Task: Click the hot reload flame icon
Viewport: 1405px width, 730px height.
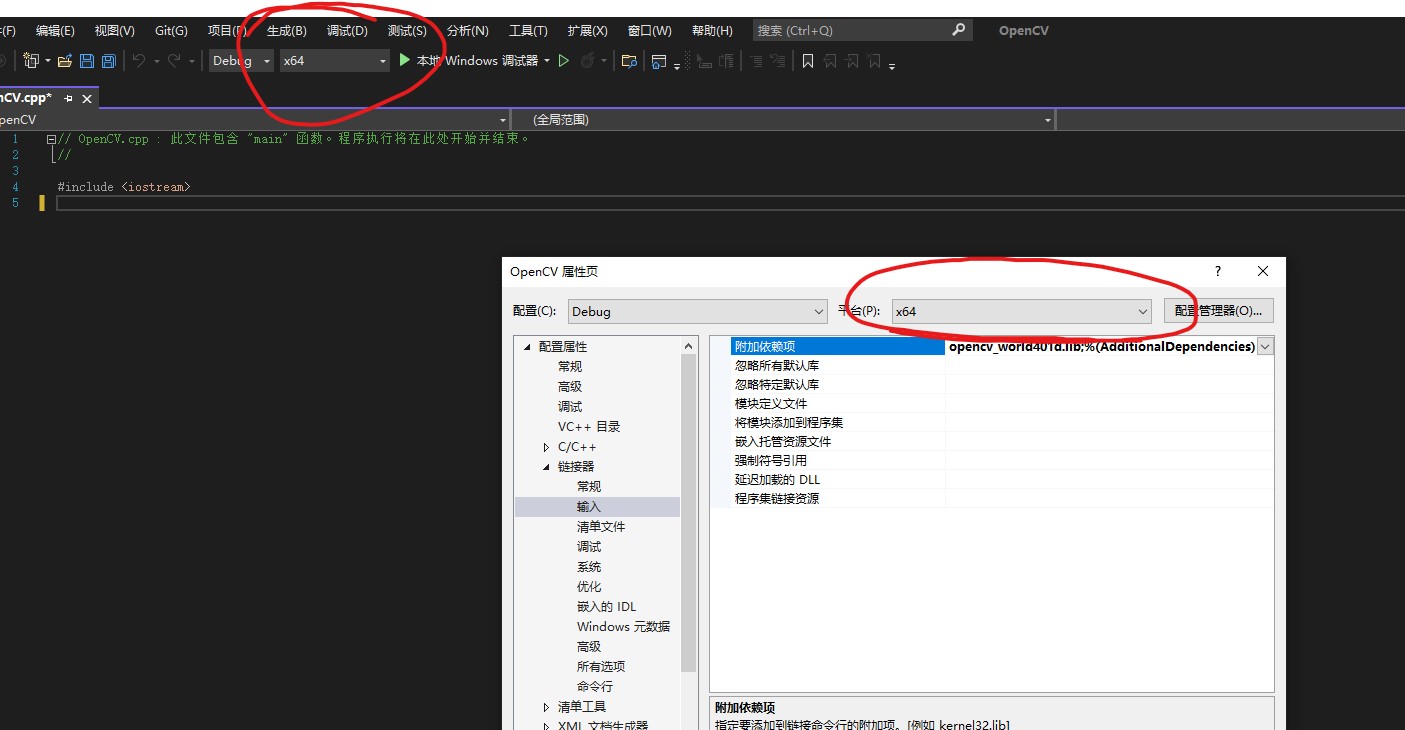Action: (x=589, y=61)
